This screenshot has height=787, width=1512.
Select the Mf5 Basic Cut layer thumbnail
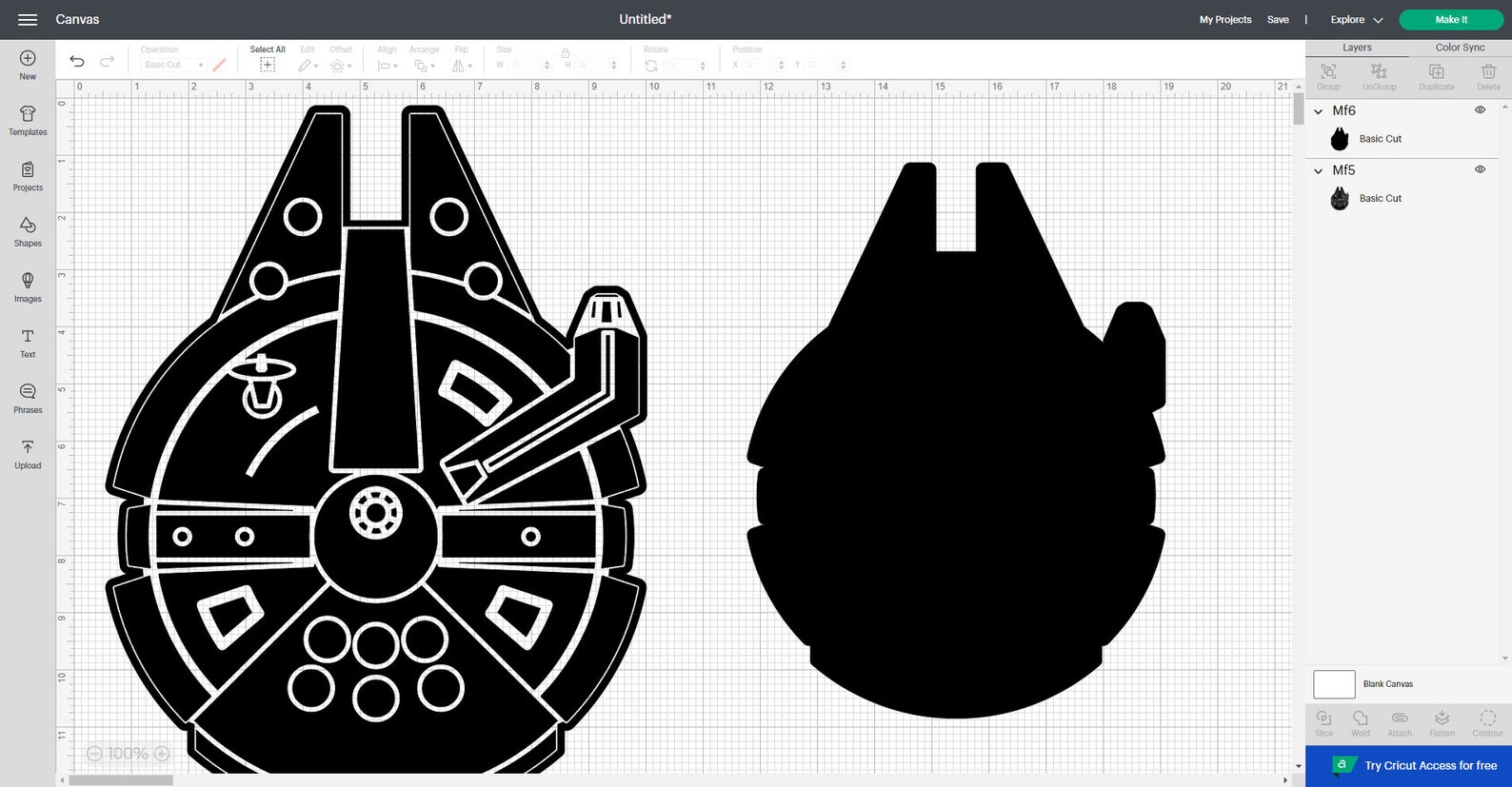click(x=1340, y=198)
